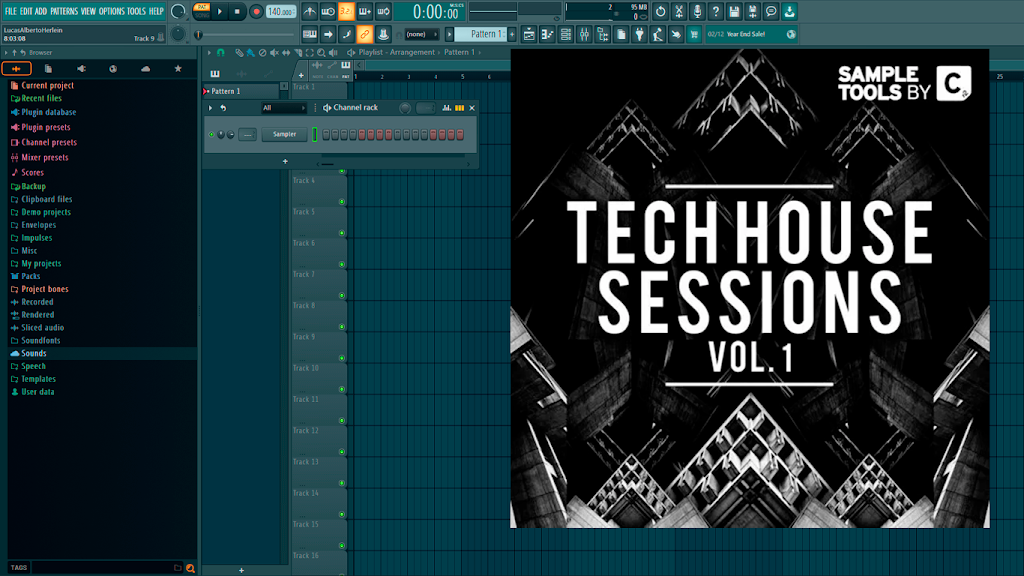
Task: Click the undo history circular arrow icon
Action: [x=660, y=11]
